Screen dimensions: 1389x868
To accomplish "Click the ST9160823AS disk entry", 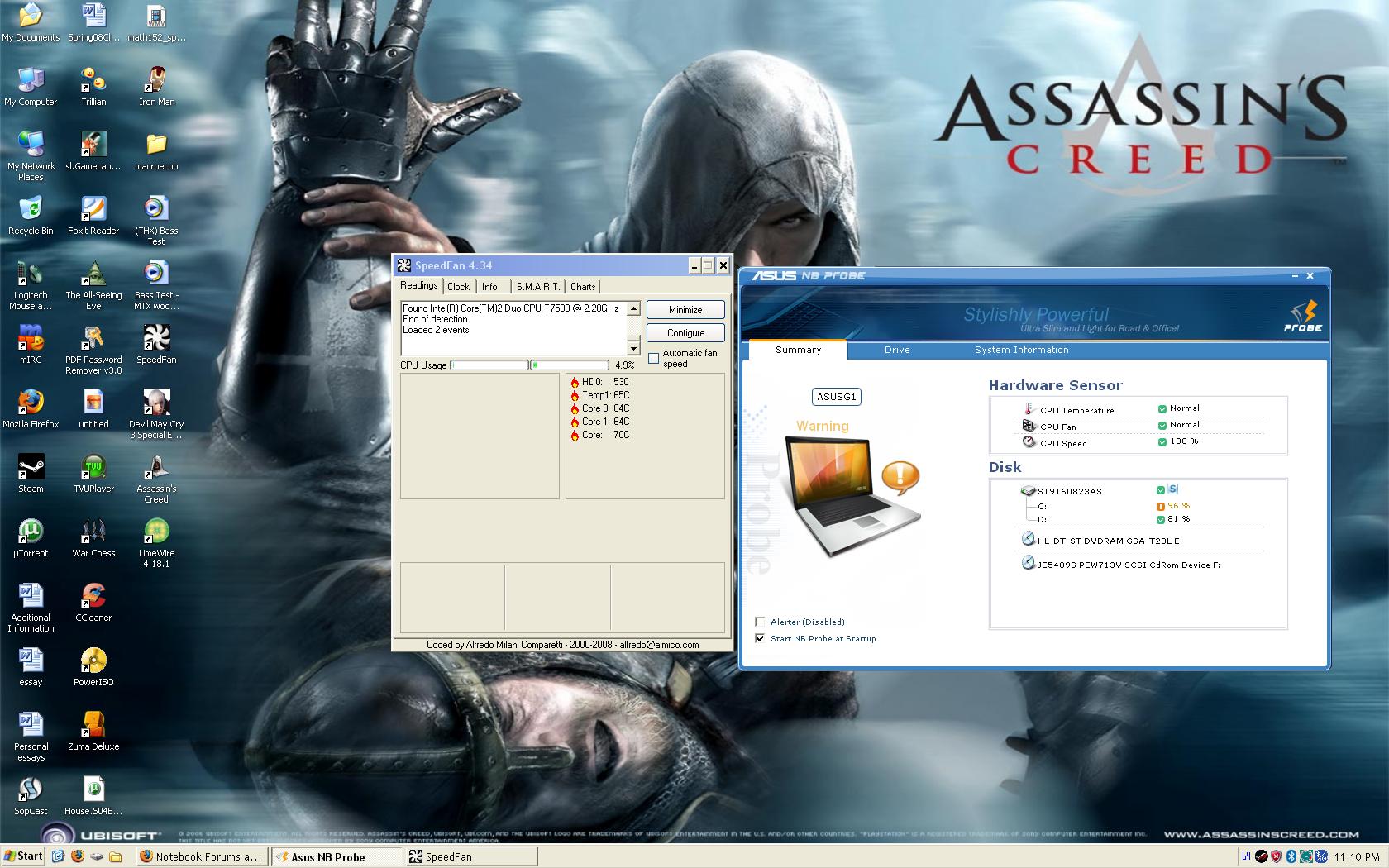I will [1070, 491].
